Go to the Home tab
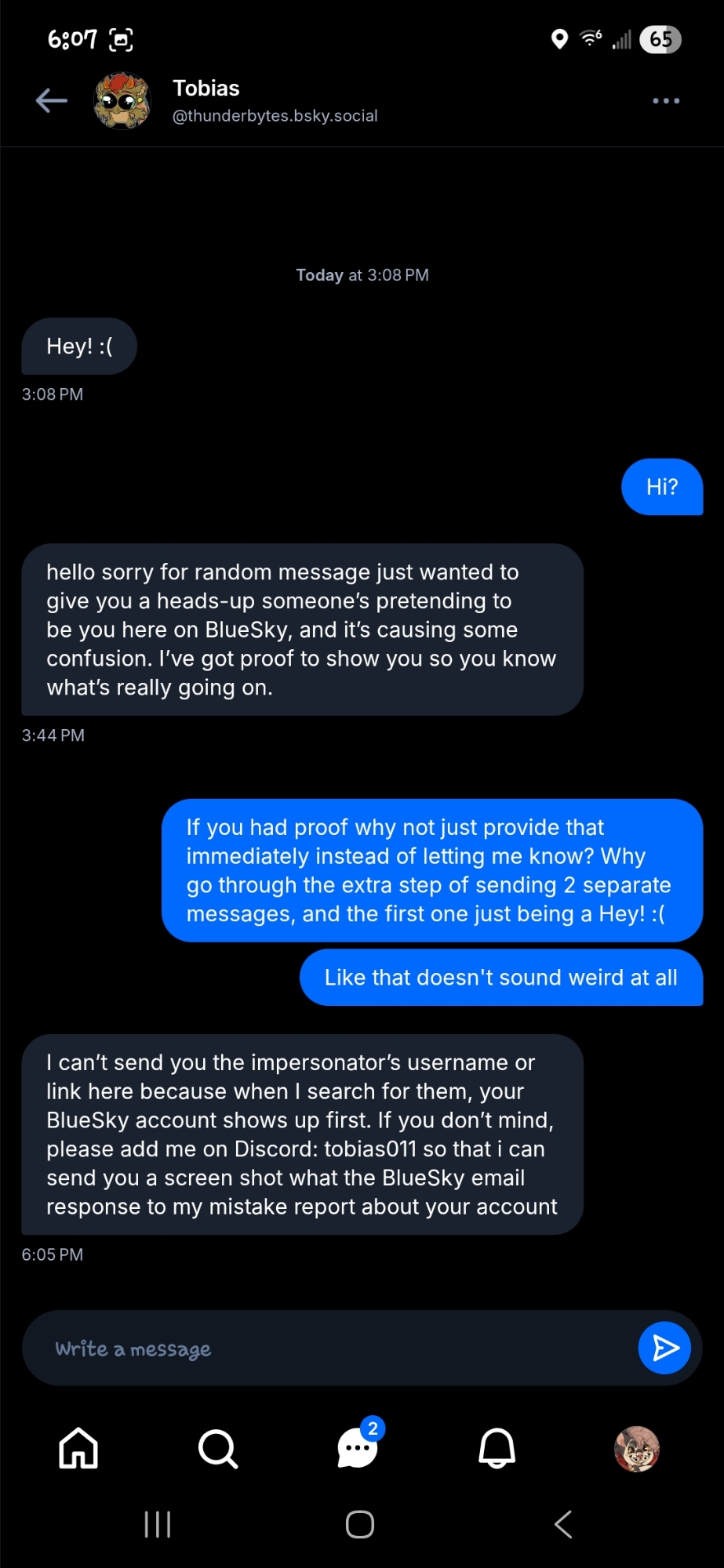Image resolution: width=724 pixels, height=1568 pixels. click(x=78, y=1448)
